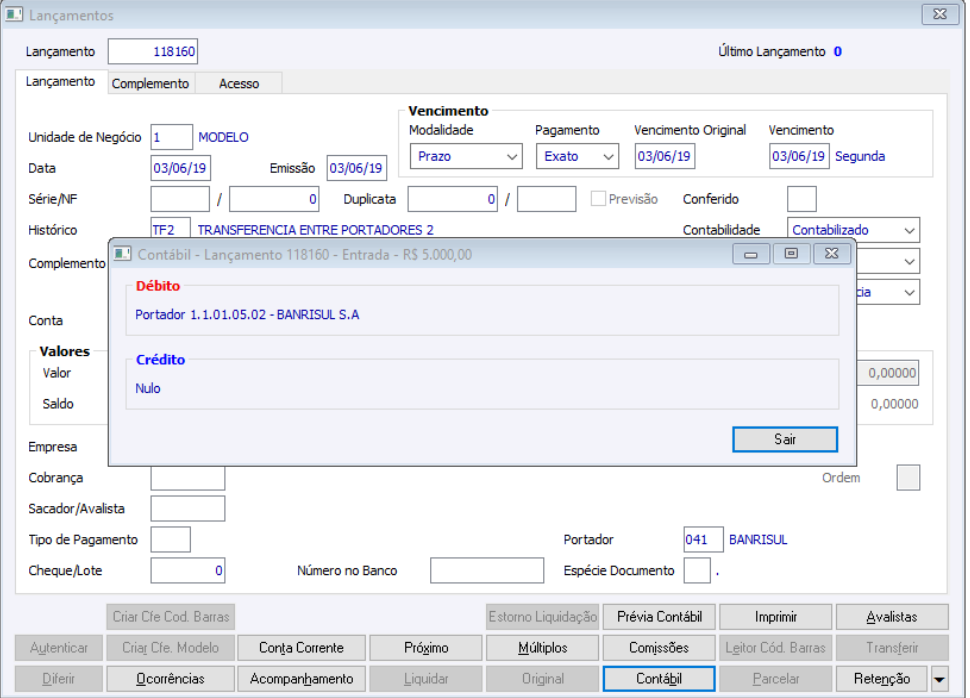Switch to the Acesso tab
This screenshot has width=970, height=698.
tap(239, 84)
